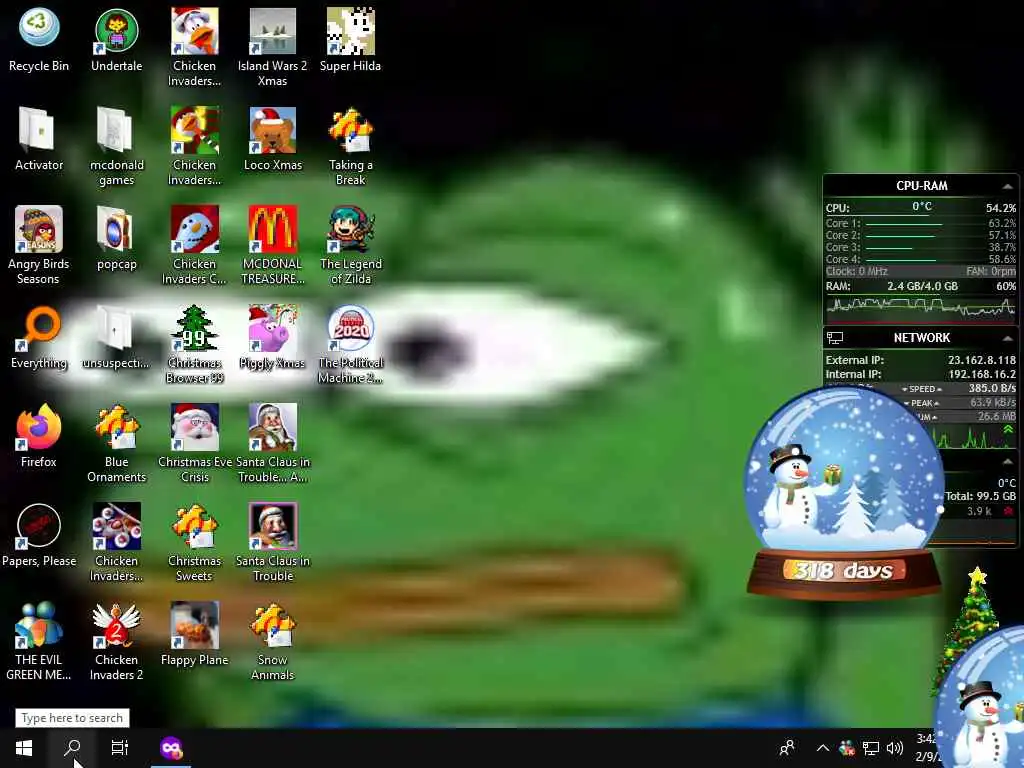Screen dimensions: 1024x768
Task: Click the External IP value 23.162.8.118
Action: 982,360
